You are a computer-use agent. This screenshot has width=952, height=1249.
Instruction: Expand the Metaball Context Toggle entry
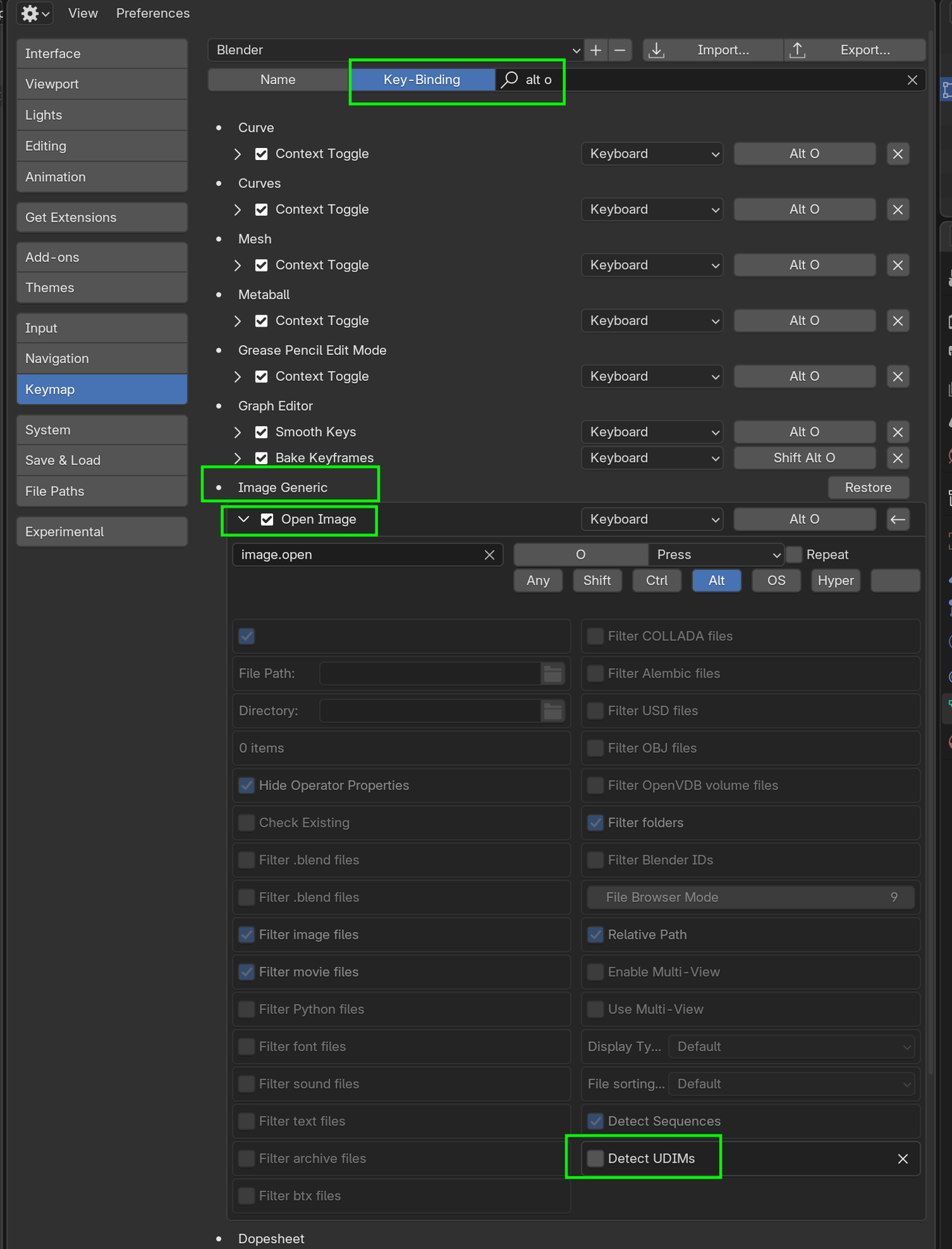click(x=237, y=321)
